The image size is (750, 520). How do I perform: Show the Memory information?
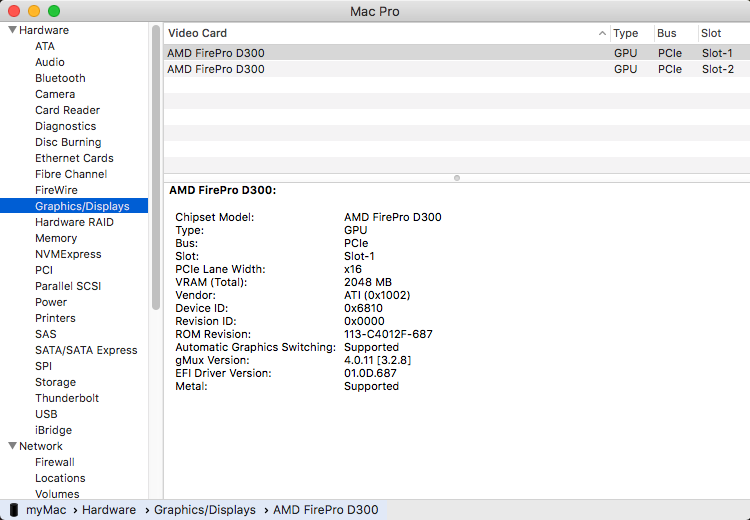pos(56,238)
